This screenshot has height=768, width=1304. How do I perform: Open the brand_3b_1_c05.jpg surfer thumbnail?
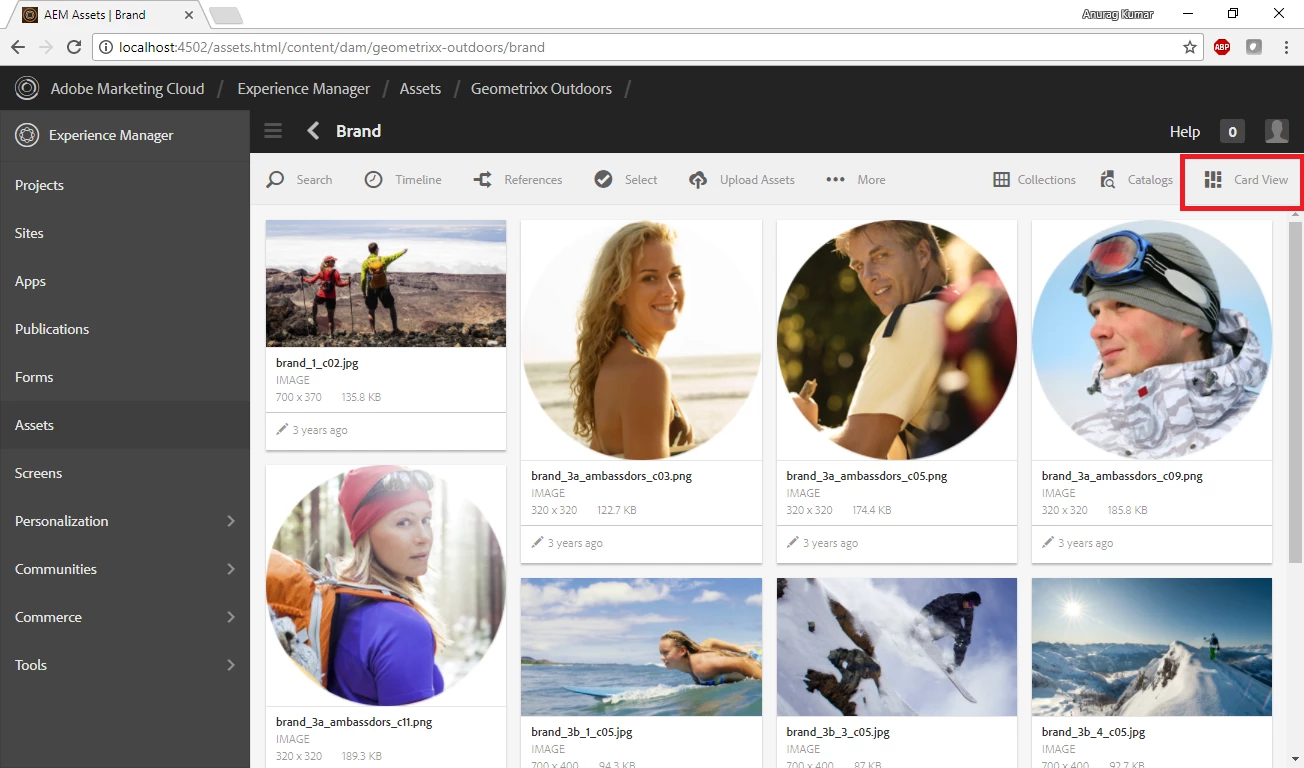pos(641,647)
